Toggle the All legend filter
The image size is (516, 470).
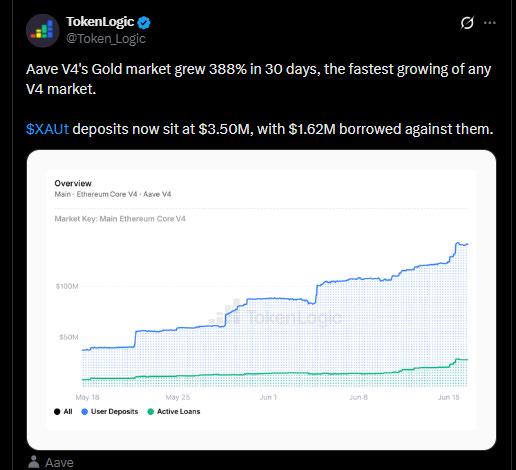63,412
